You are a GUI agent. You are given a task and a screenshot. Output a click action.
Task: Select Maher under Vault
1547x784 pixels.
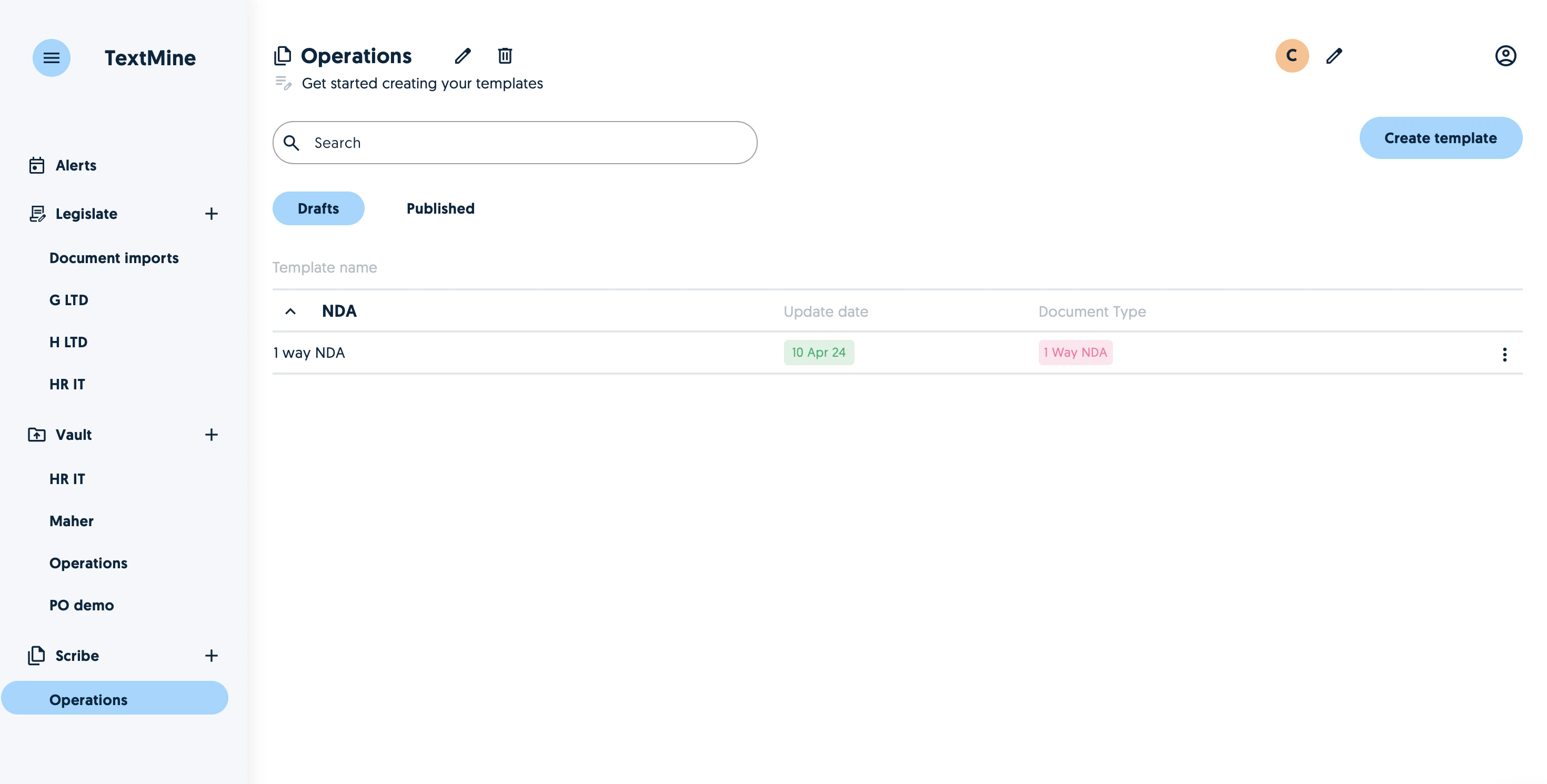(72, 521)
